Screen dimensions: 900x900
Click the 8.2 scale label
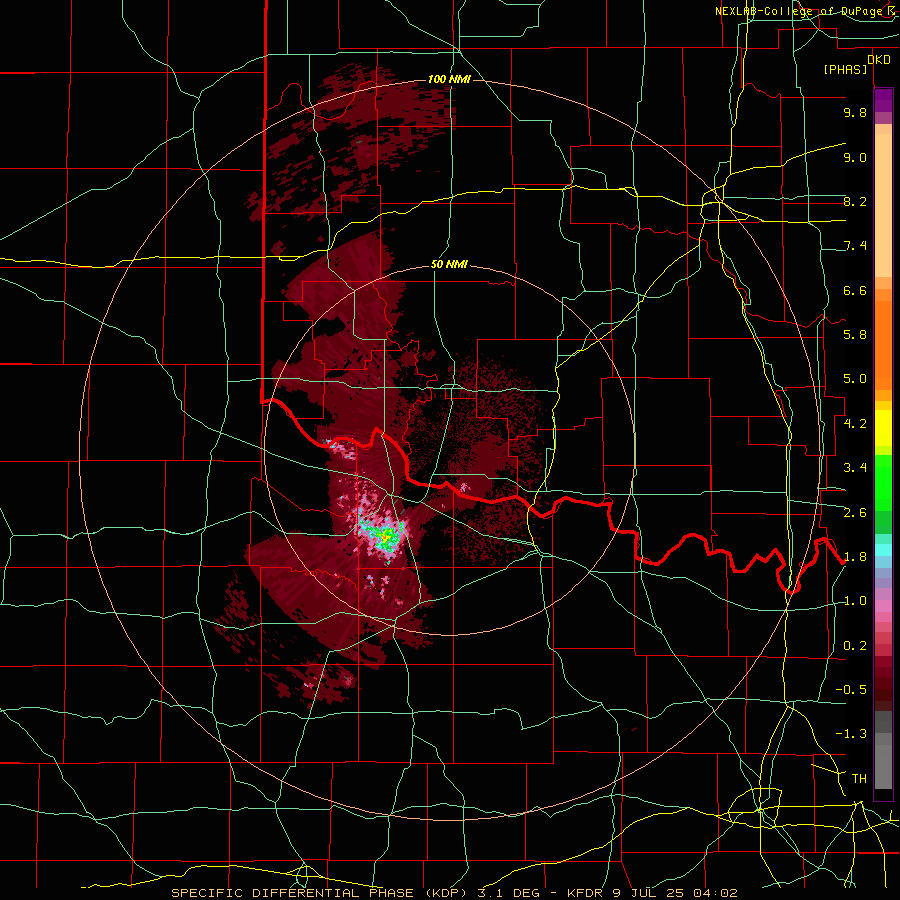(x=855, y=201)
